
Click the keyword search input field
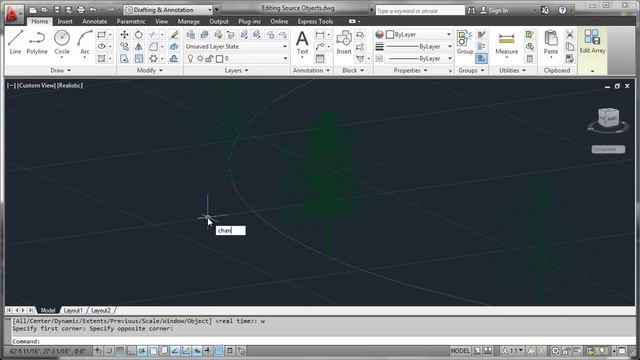[420, 11]
